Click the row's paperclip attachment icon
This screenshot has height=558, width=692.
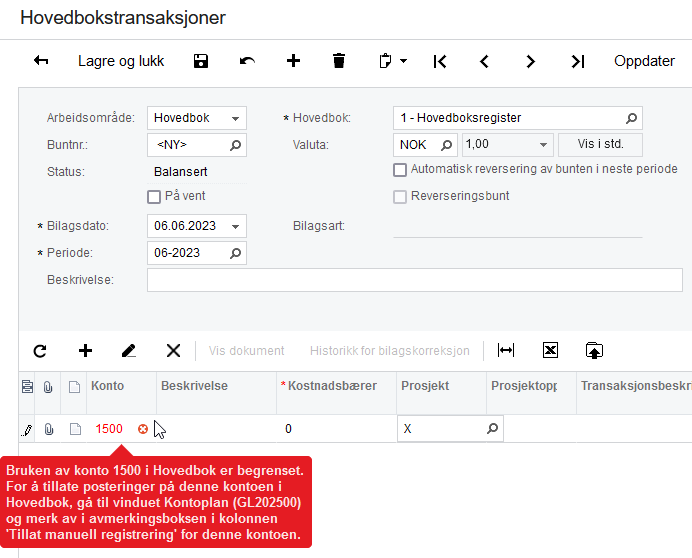coord(49,429)
